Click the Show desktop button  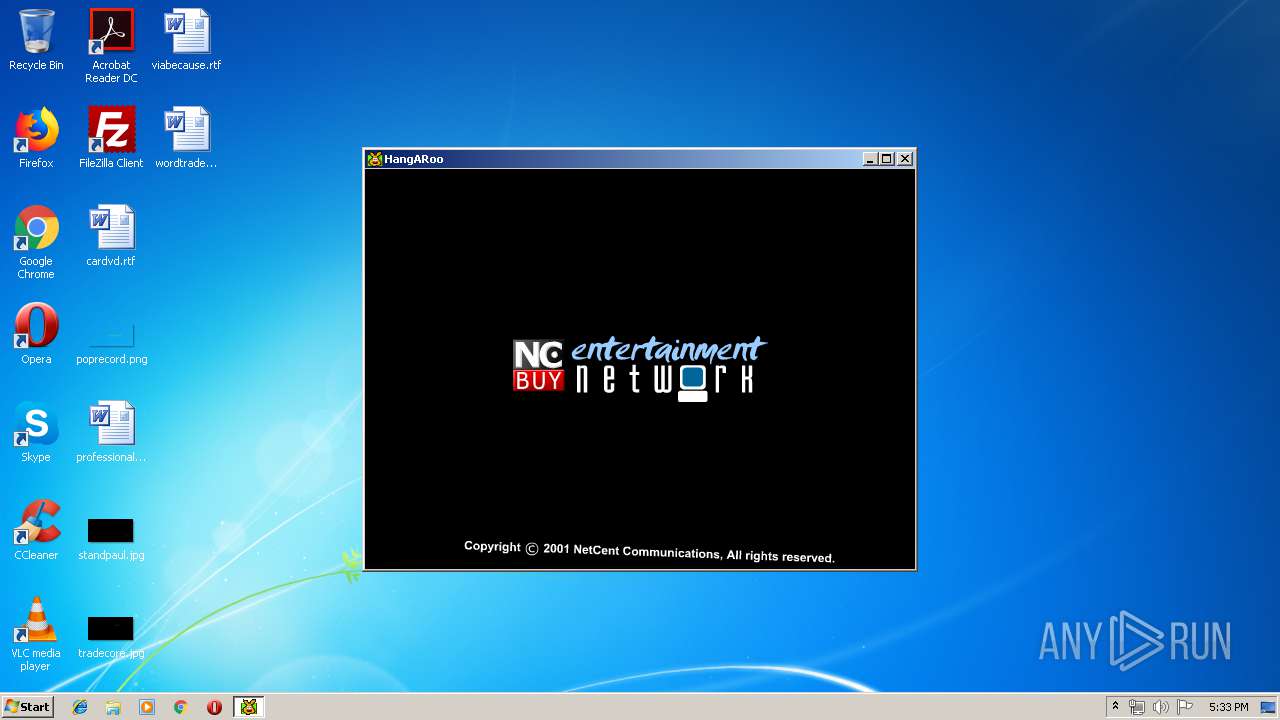tap(1269, 707)
